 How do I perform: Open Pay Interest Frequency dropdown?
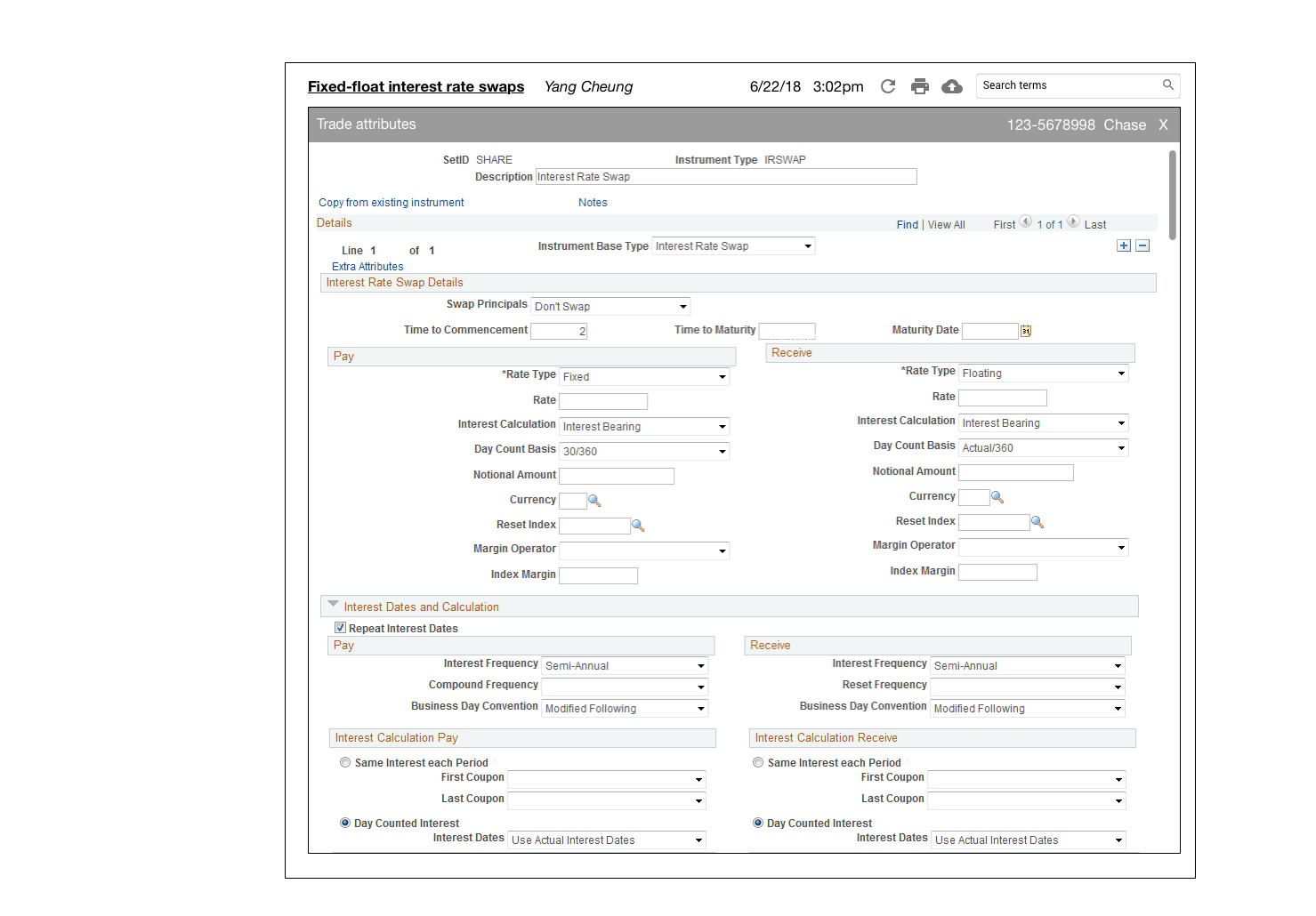click(625, 666)
